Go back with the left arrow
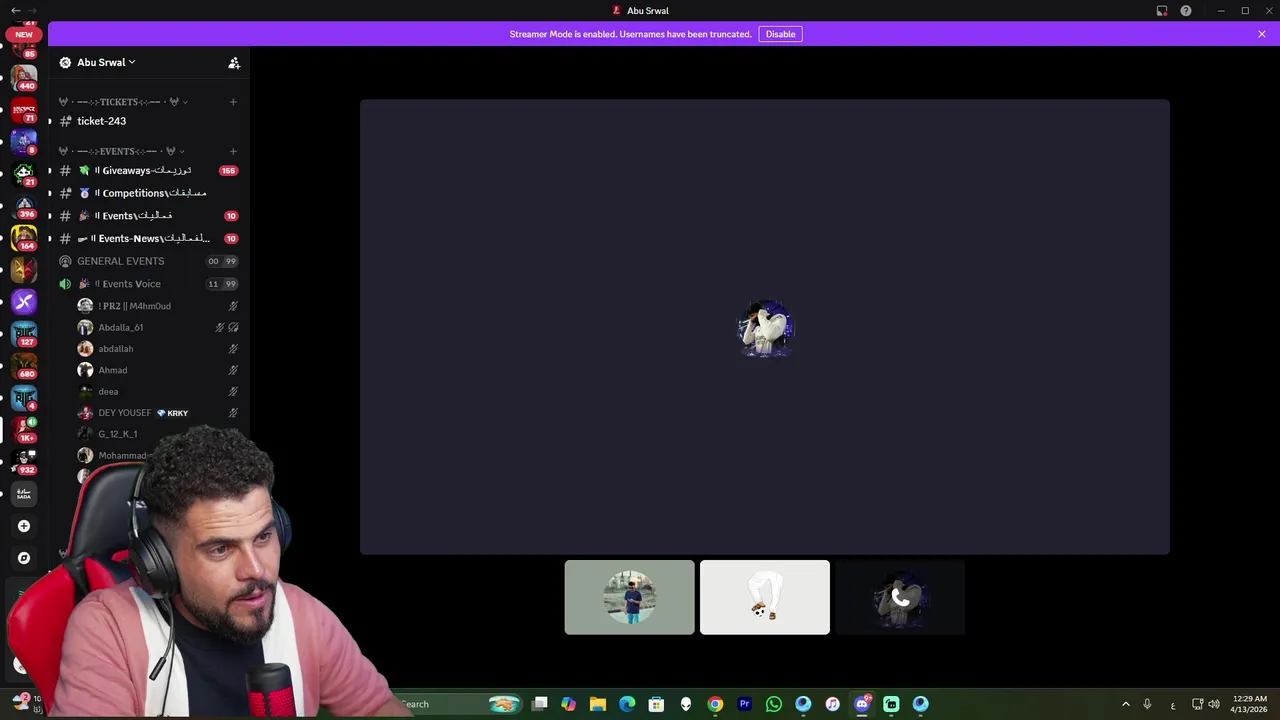 click(x=15, y=10)
